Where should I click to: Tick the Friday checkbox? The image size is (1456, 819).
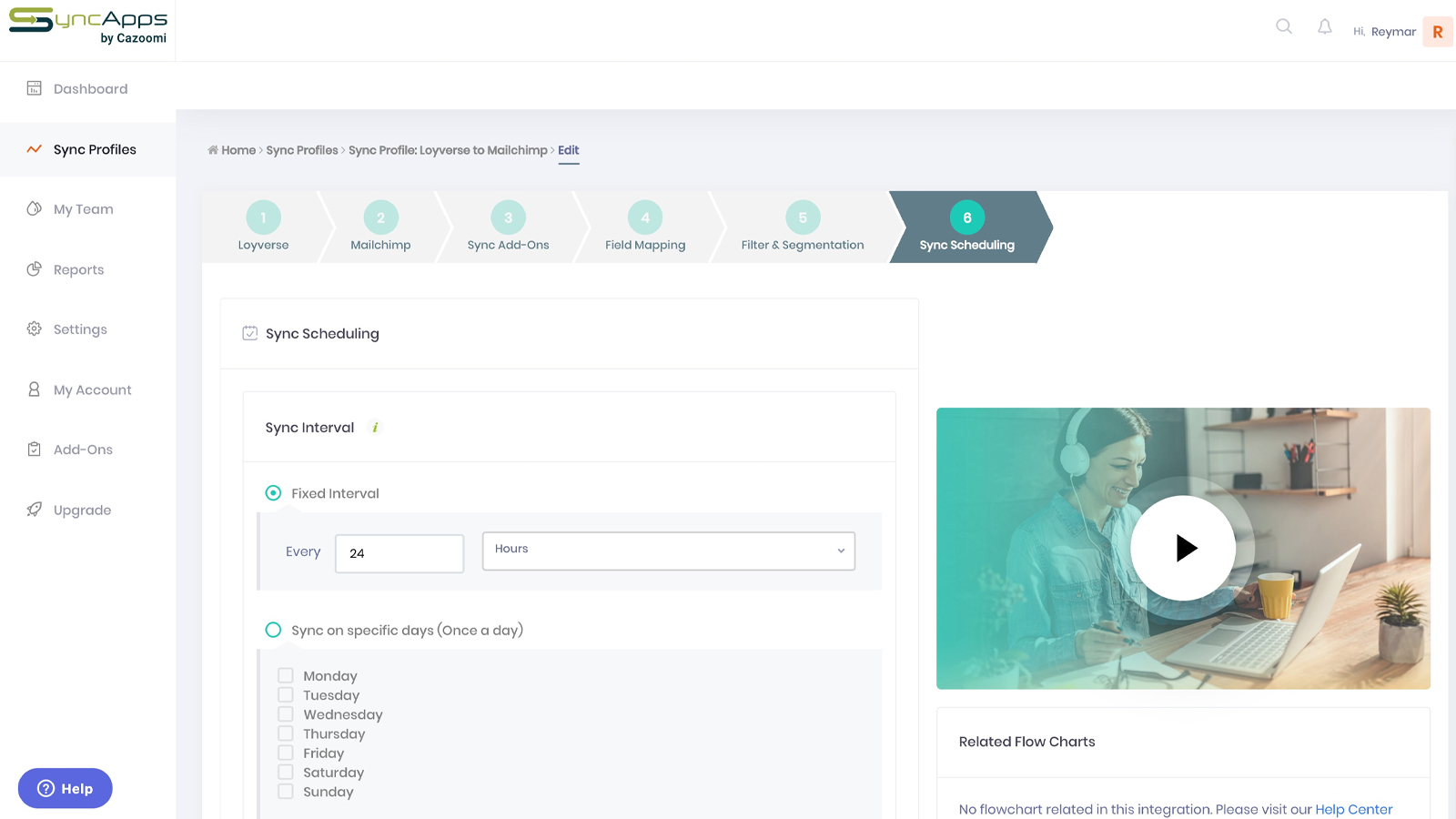pos(286,753)
